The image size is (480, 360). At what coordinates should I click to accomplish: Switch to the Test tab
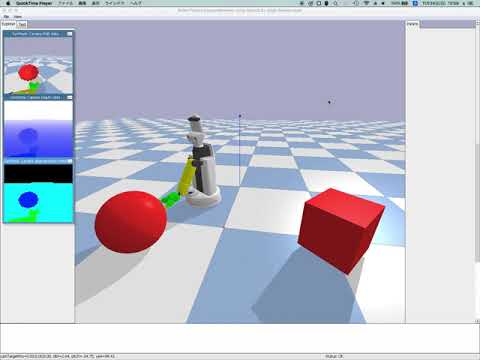tap(22, 24)
